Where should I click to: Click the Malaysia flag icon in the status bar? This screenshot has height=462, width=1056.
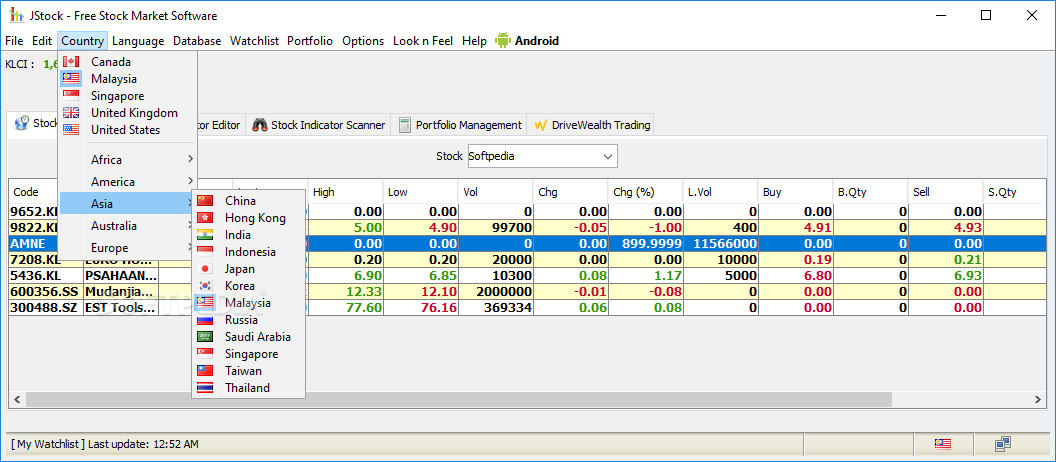pos(942,444)
